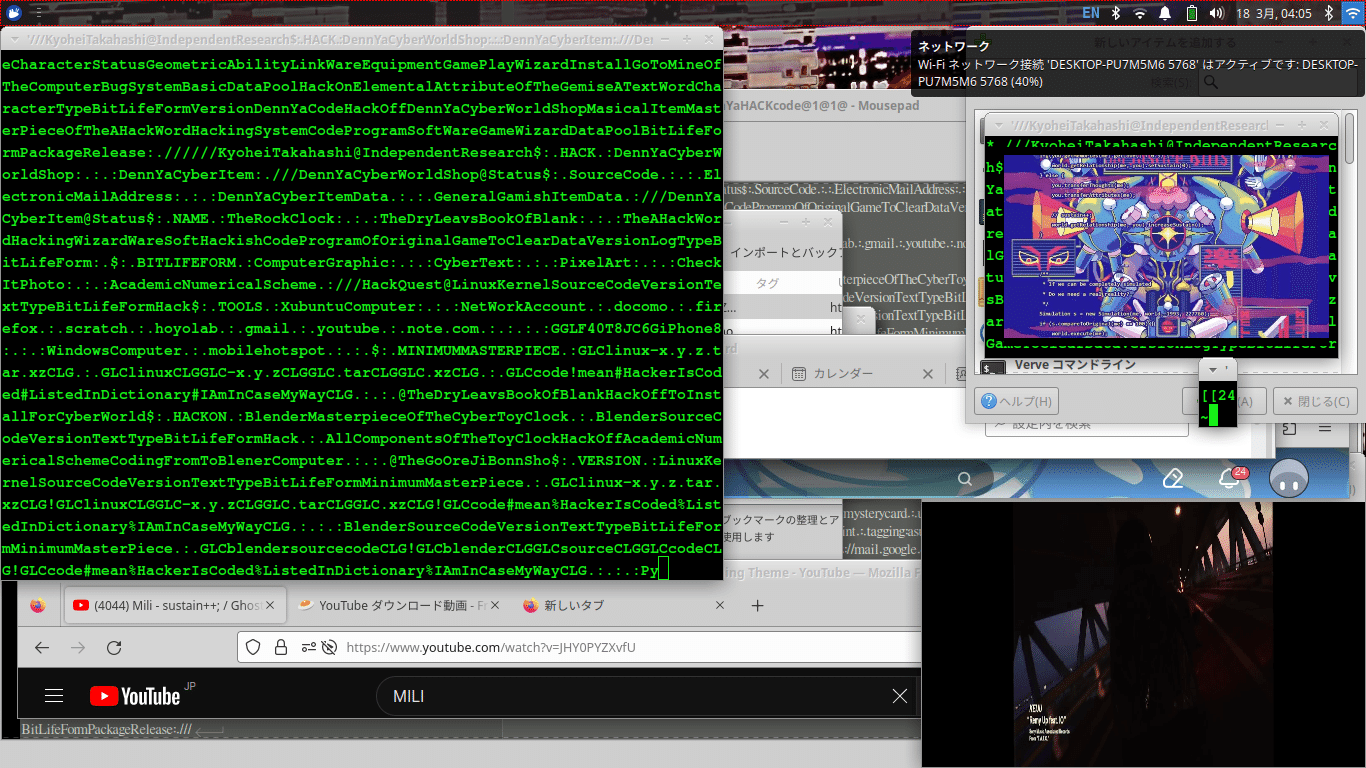
Task: Click the calendar icon on the カレンダー tab
Action: [x=799, y=374]
